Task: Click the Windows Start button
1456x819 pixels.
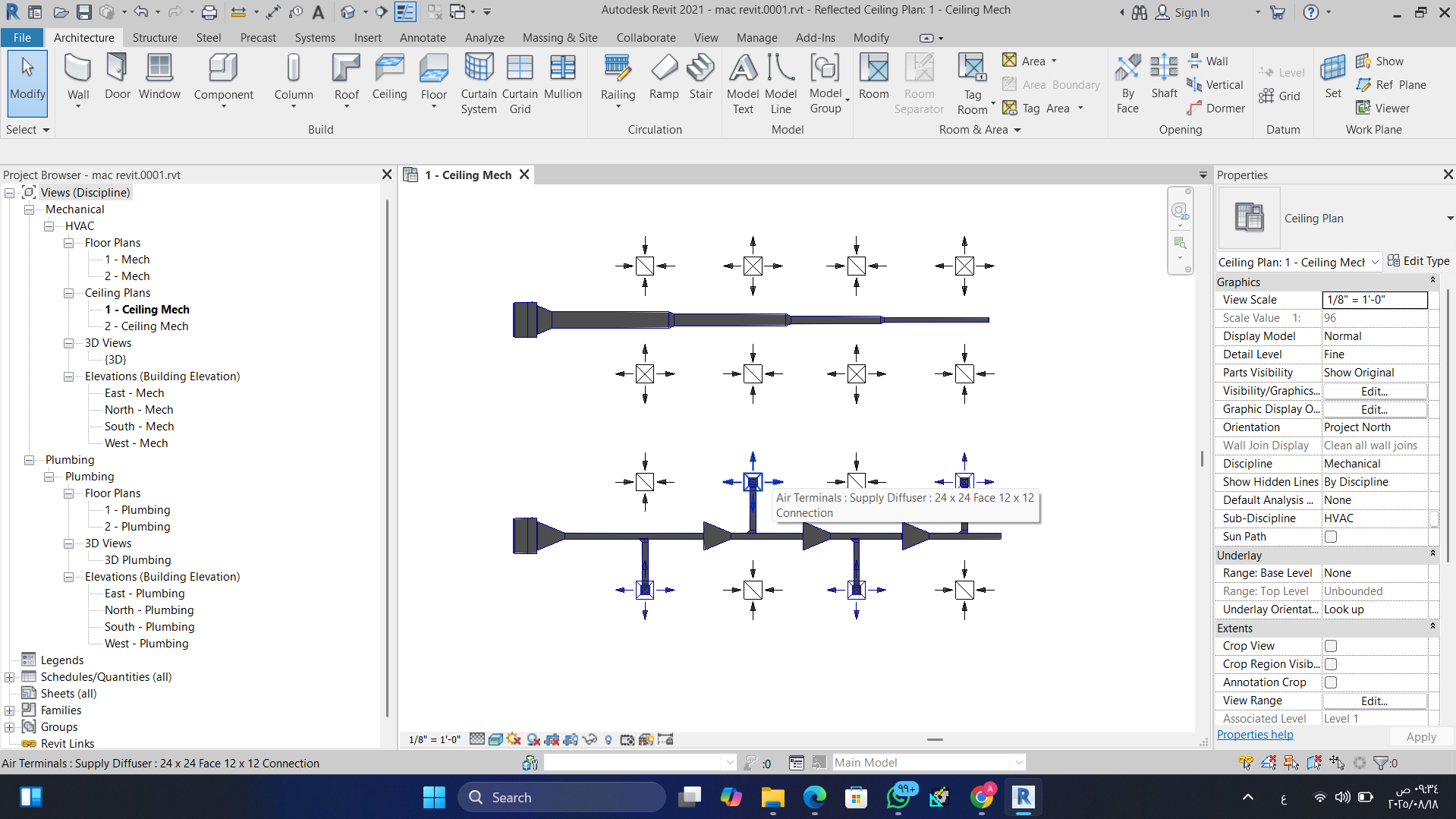Action: click(x=434, y=798)
